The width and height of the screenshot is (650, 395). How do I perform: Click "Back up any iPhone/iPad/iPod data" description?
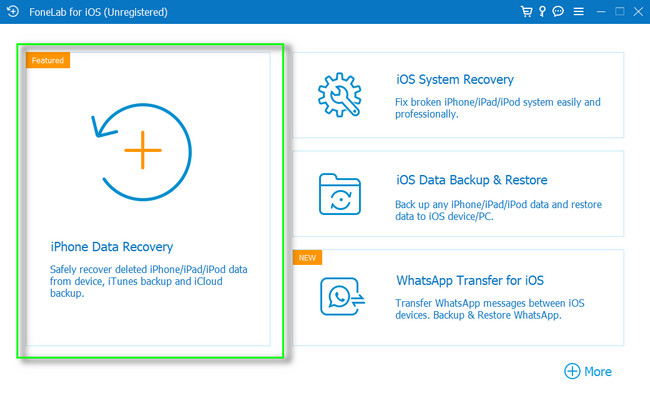click(x=498, y=210)
